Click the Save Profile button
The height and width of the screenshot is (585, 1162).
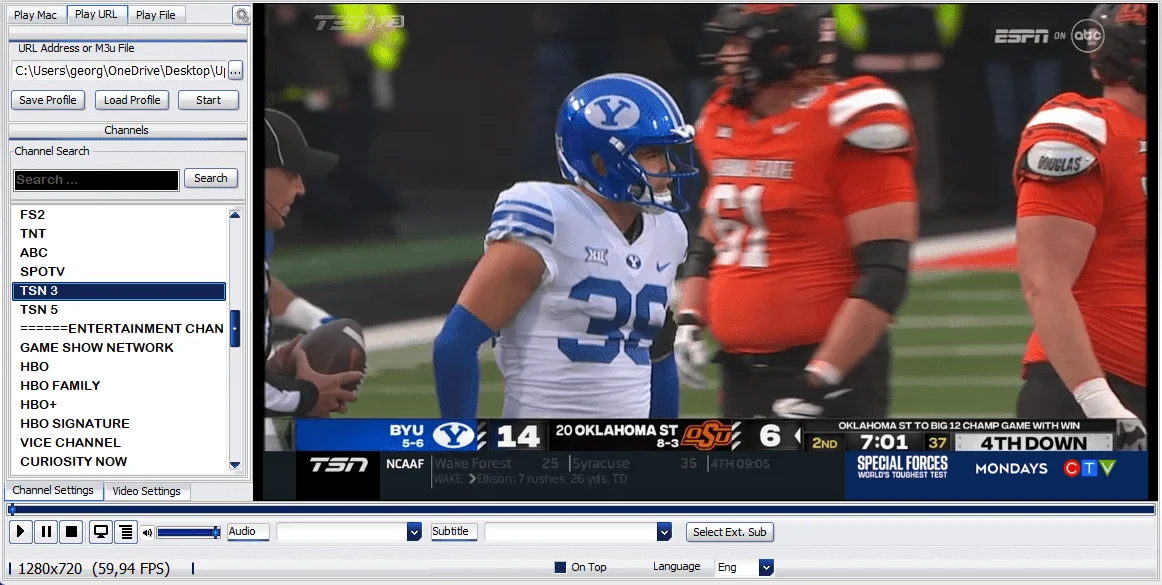click(47, 100)
